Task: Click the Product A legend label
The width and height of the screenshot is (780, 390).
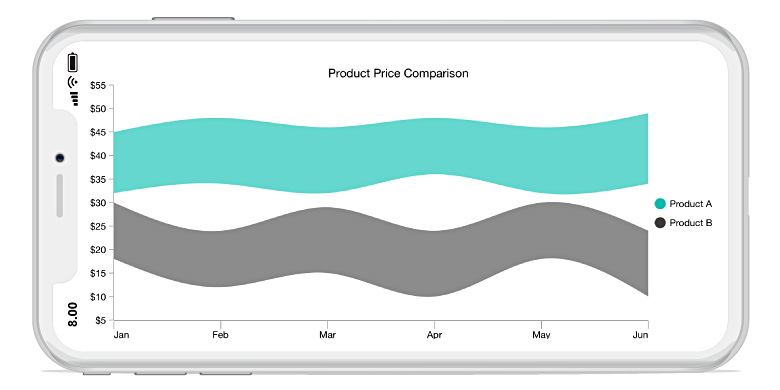Action: point(691,204)
